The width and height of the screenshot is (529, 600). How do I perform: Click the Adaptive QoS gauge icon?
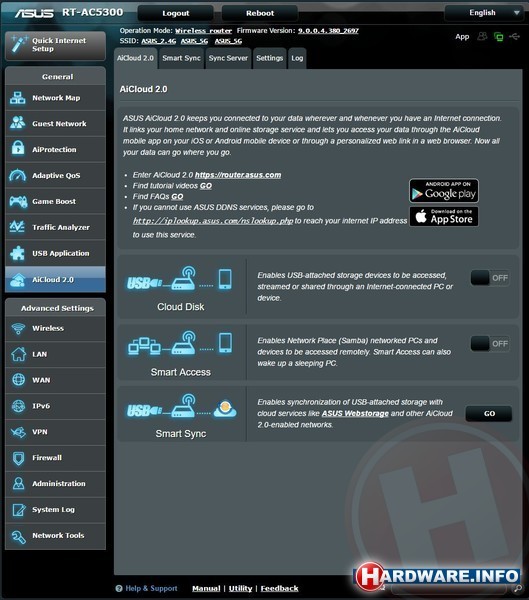[18, 175]
